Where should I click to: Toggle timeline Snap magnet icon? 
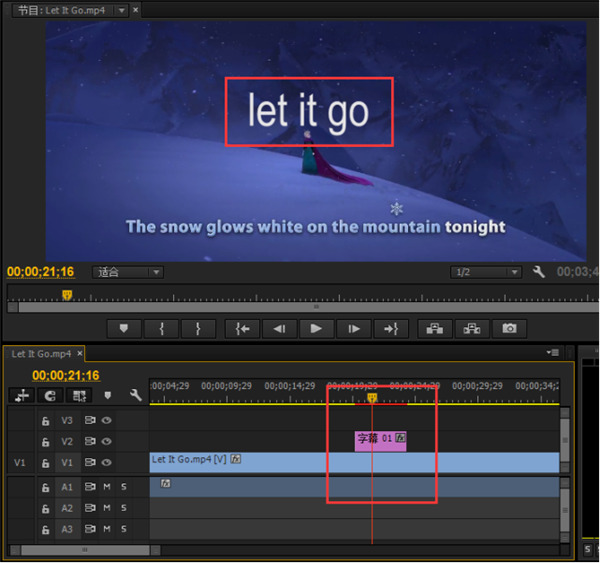pyautogui.click(x=50, y=395)
